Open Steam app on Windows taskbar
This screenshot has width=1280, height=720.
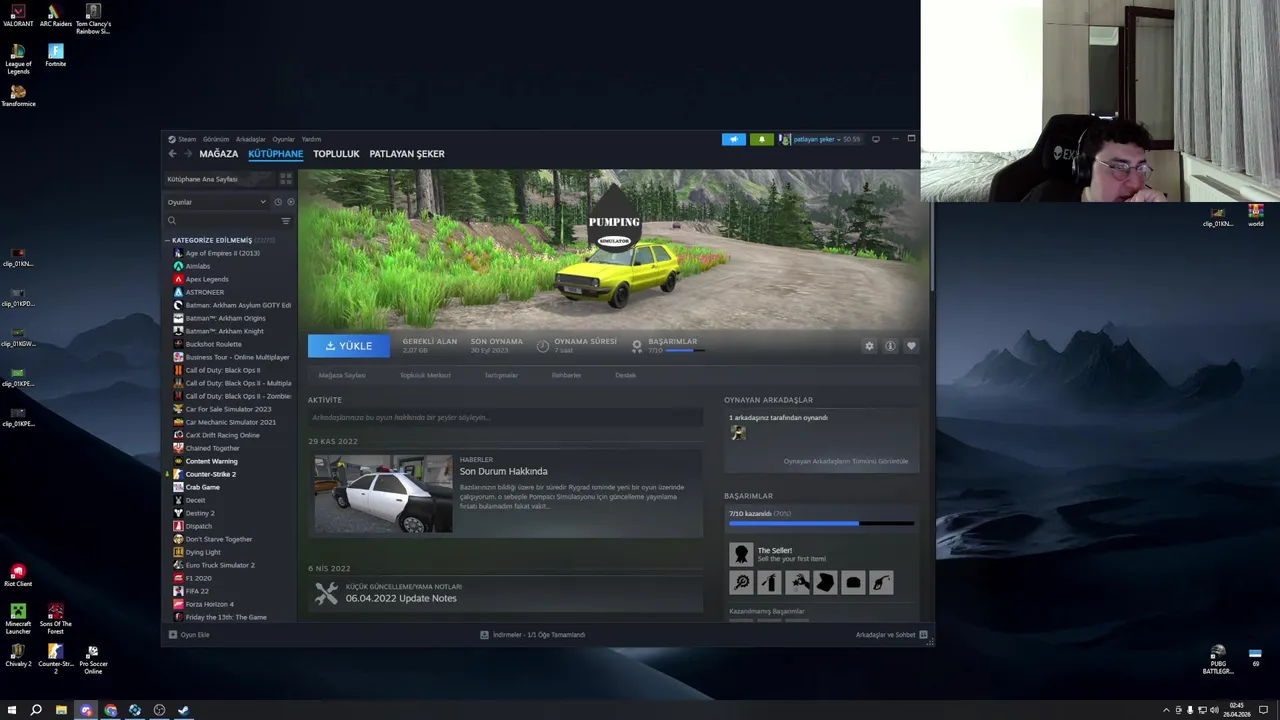[x=183, y=710]
